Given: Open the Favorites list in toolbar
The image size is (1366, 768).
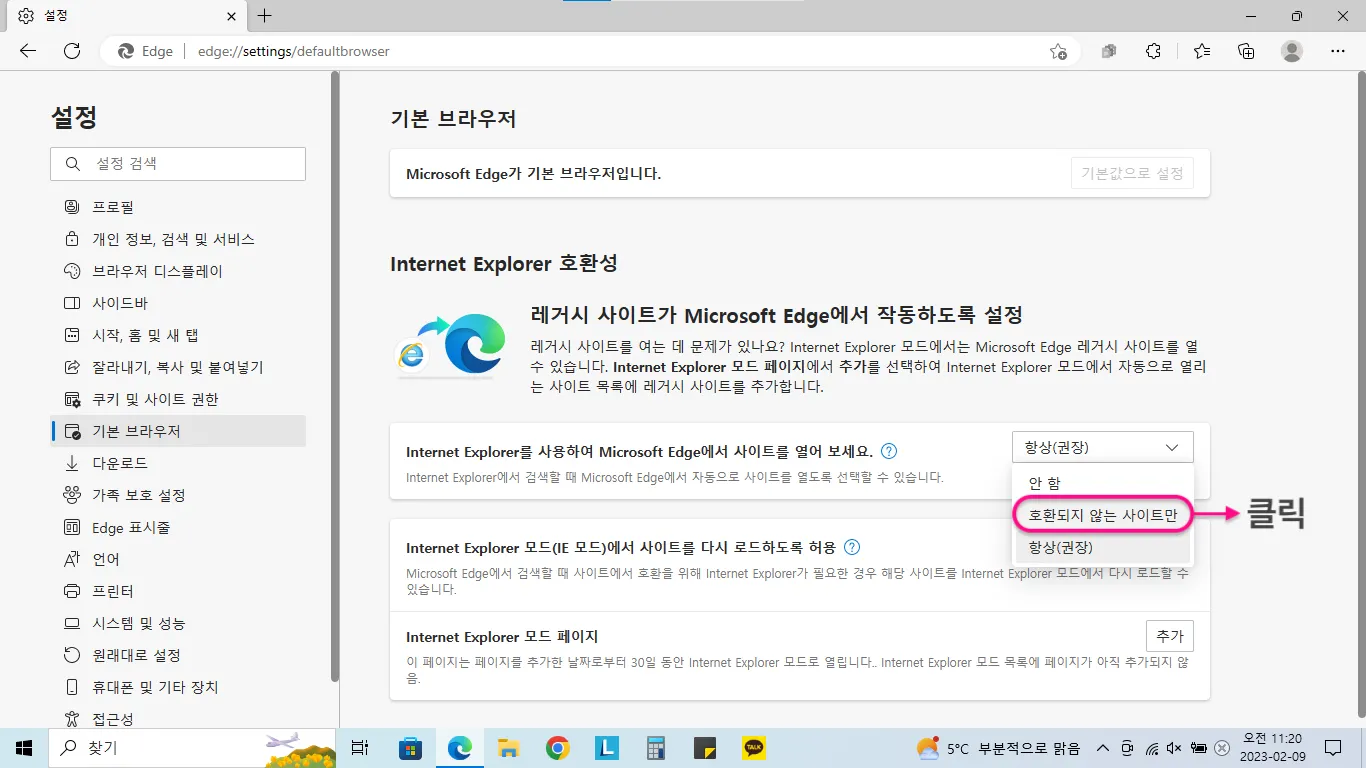Looking at the screenshot, I should point(1201,51).
